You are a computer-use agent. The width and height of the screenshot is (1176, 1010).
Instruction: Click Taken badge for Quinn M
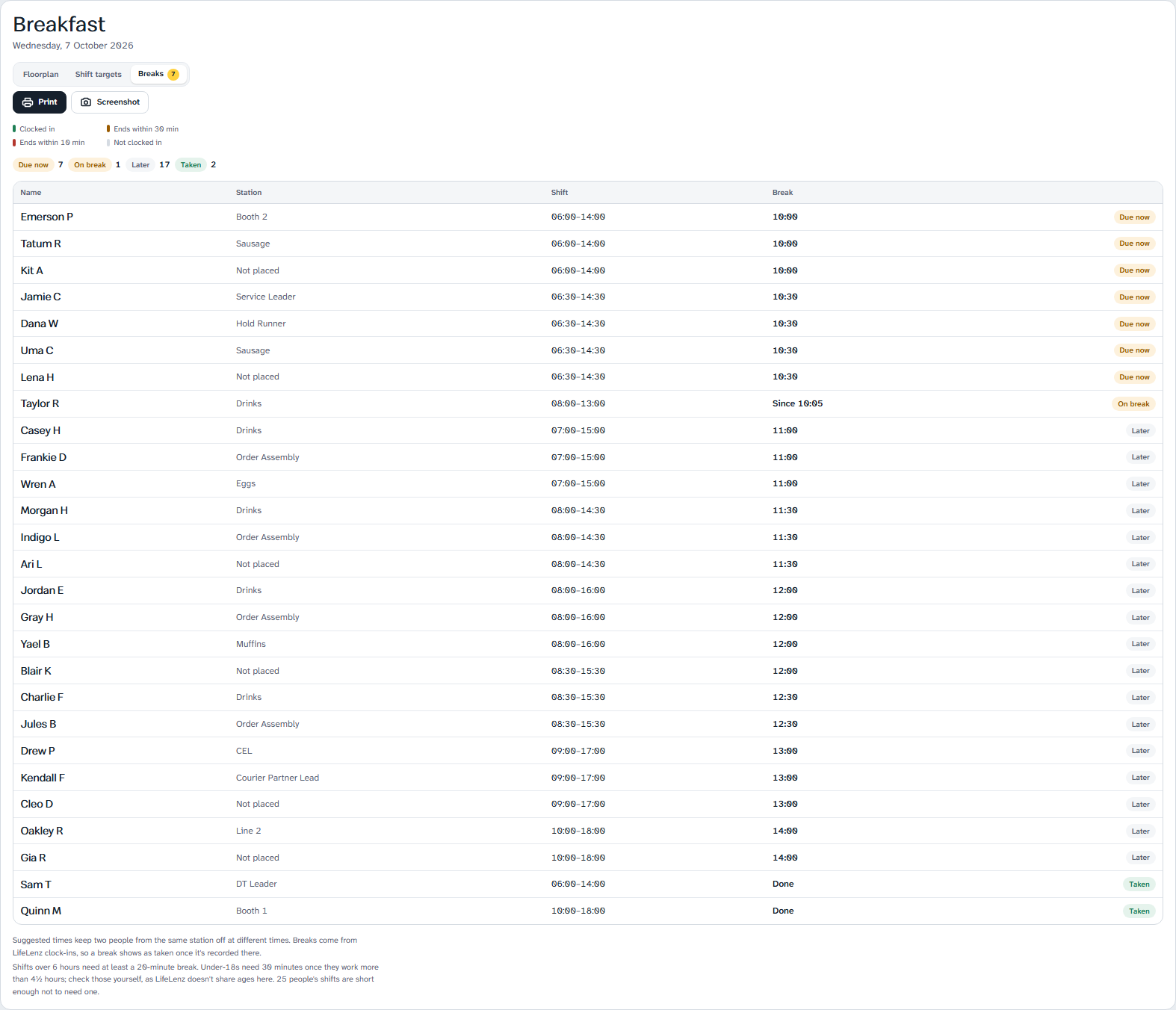tap(1139, 911)
